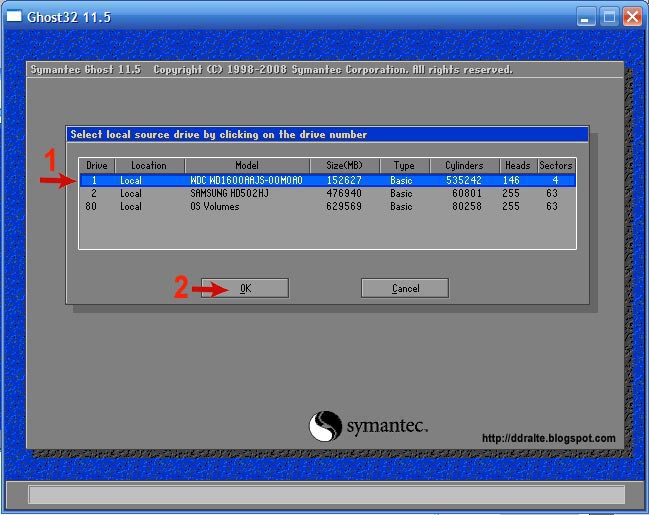Click the Model column header

247,166
